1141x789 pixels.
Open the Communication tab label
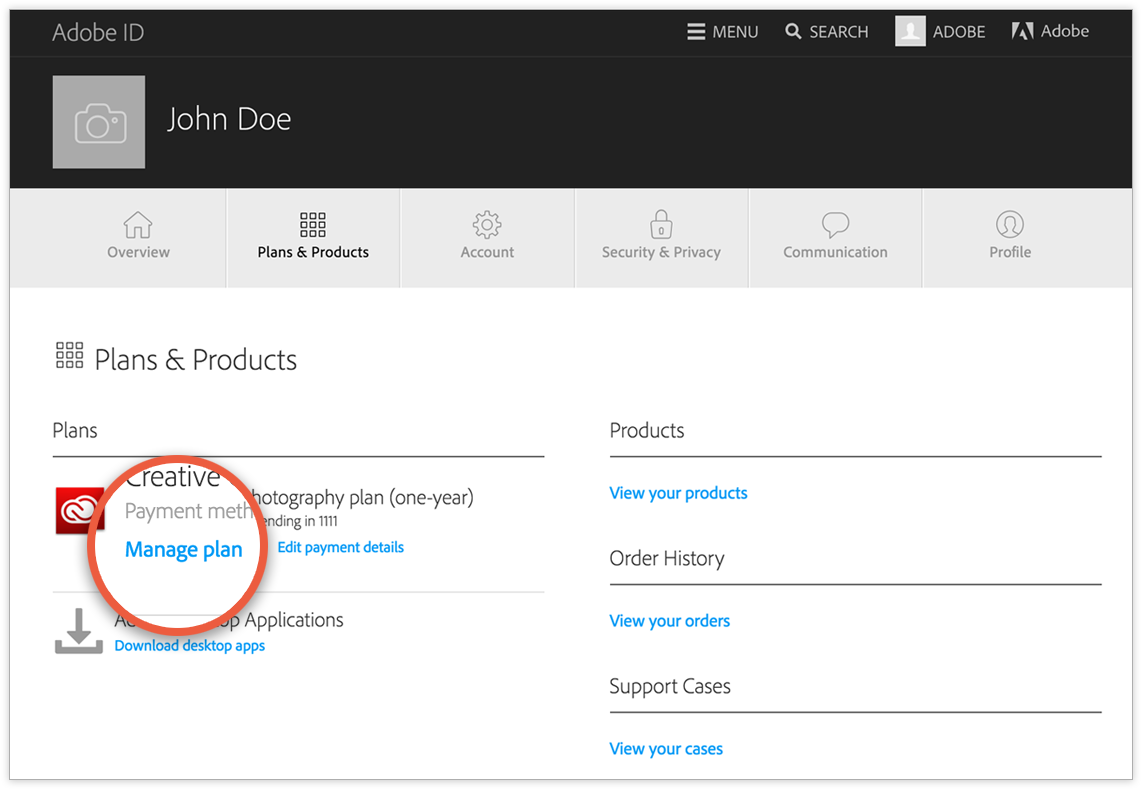click(835, 253)
